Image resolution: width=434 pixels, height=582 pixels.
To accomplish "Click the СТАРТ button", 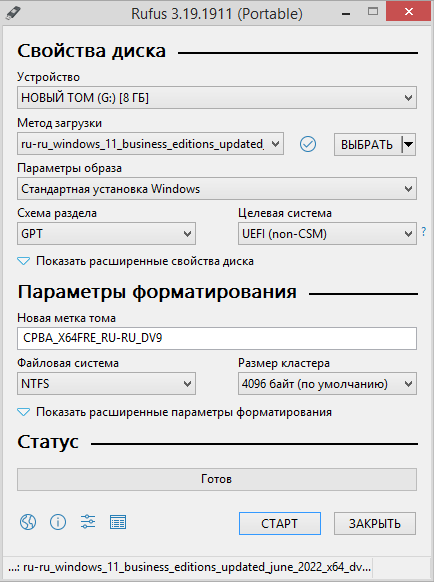I will 280,523.
